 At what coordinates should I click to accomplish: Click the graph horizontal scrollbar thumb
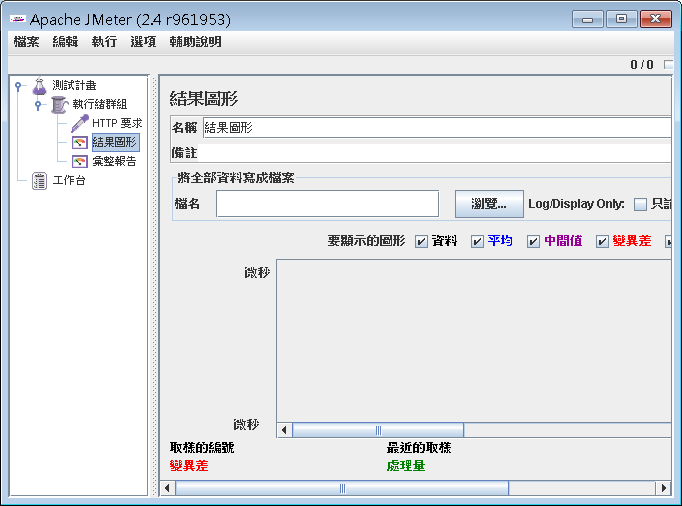(x=378, y=430)
